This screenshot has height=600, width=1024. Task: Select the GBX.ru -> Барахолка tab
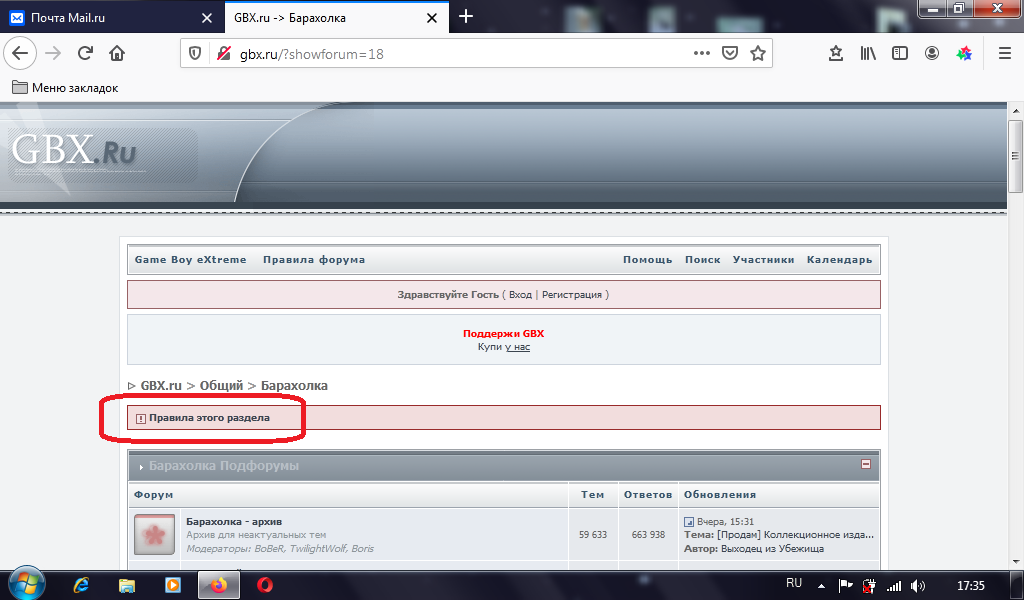pyautogui.click(x=336, y=18)
